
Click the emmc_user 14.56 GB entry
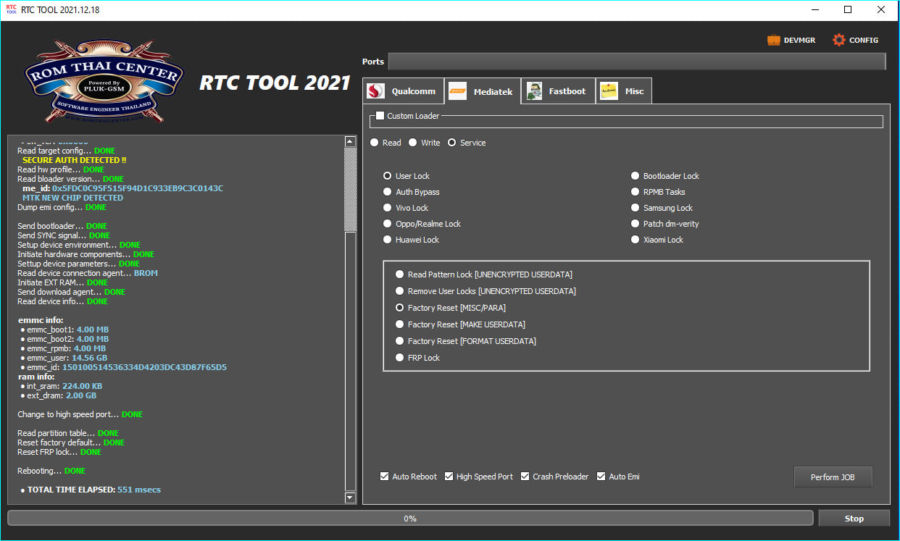point(64,358)
